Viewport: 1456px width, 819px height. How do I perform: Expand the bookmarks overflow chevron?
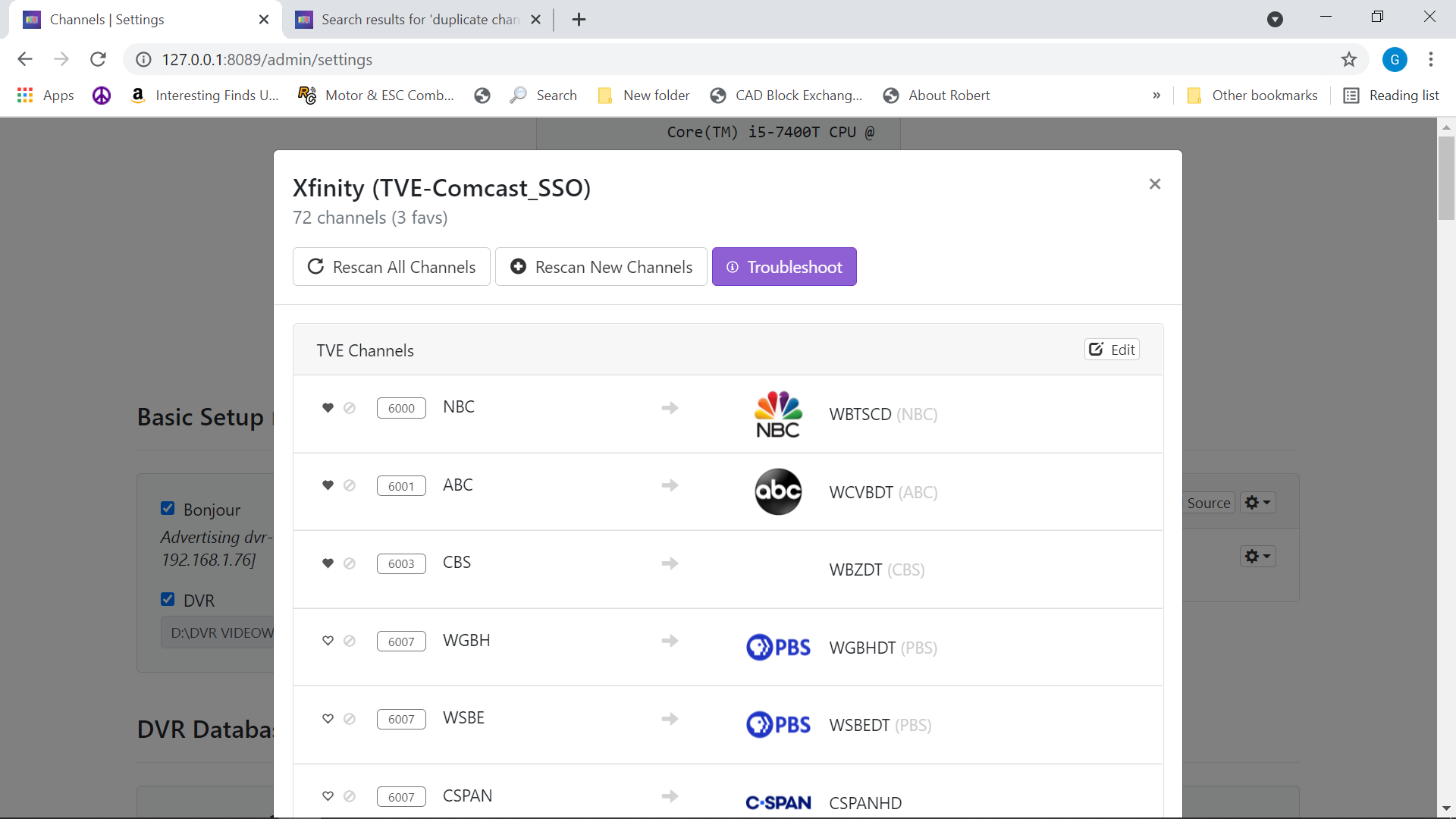1156,96
